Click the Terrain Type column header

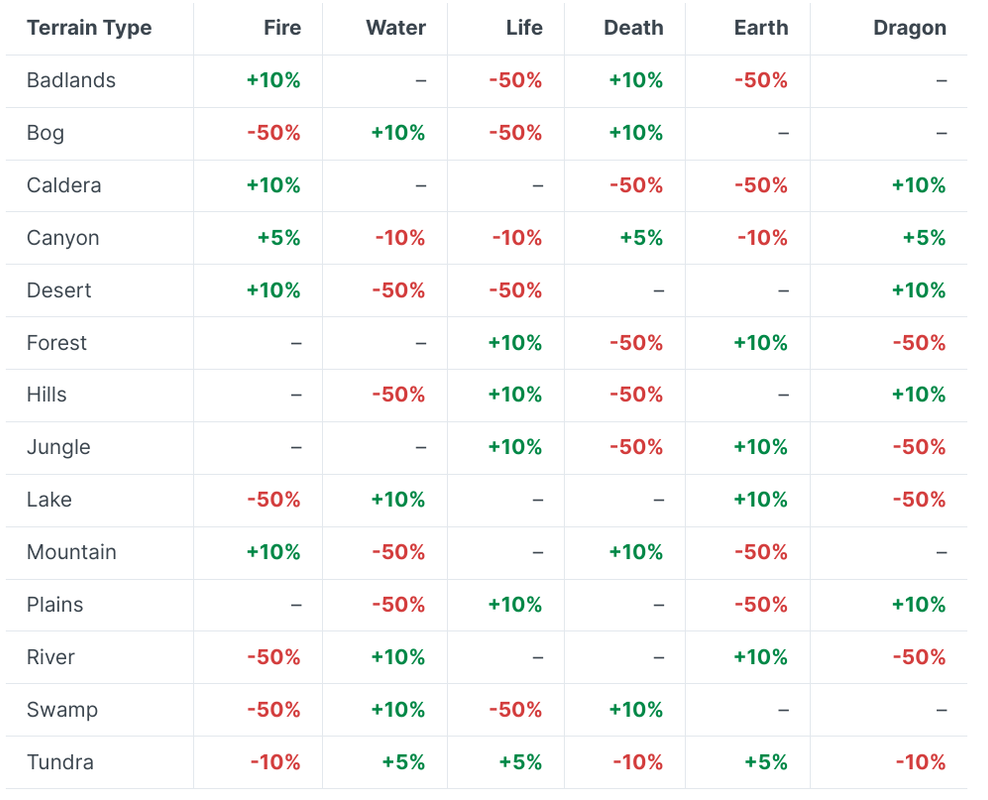(89, 28)
